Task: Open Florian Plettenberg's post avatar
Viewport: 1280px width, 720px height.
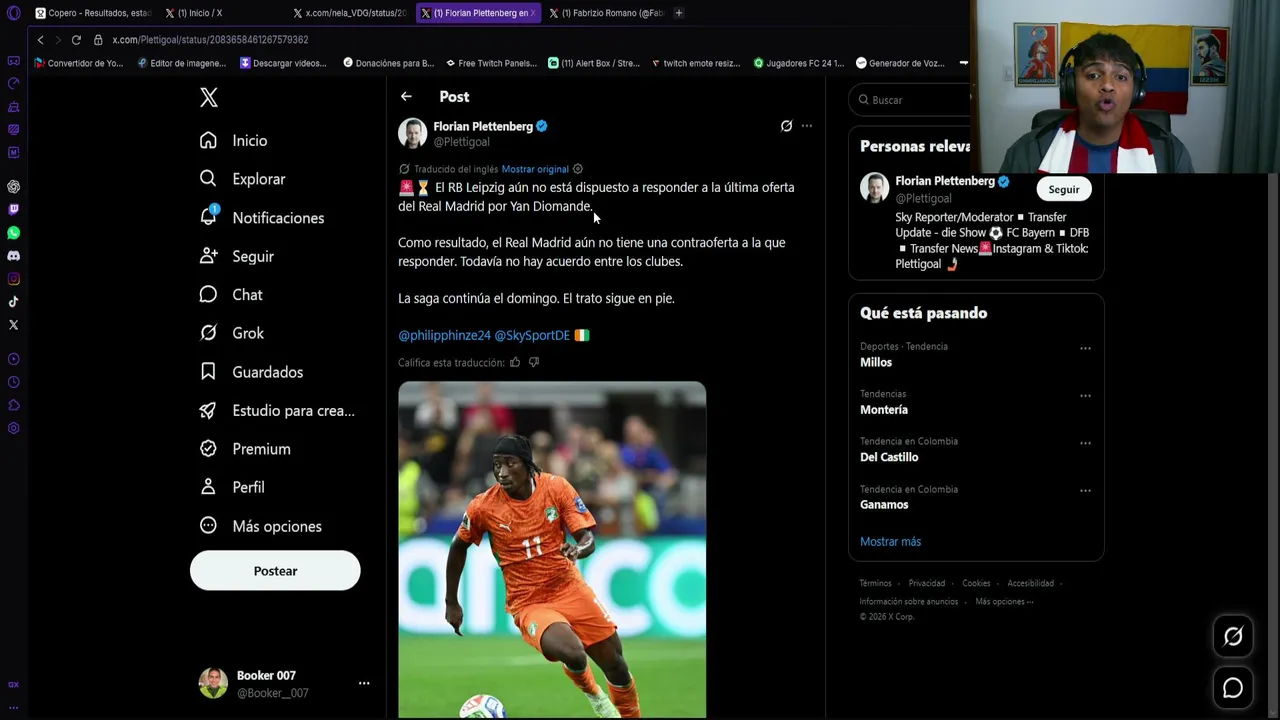Action: 412,133
